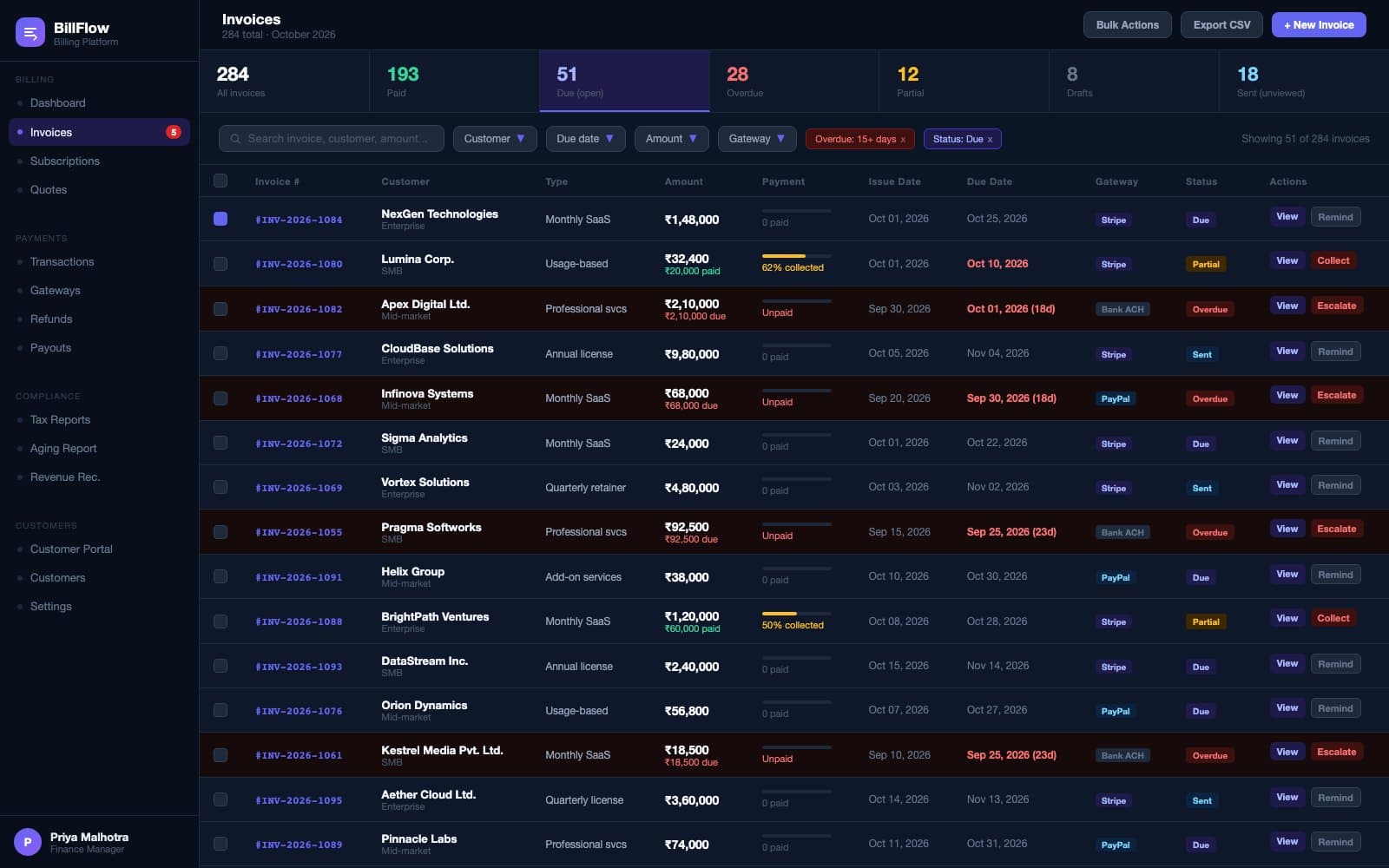Image resolution: width=1389 pixels, height=868 pixels.
Task: Click the Sent status badge for CloudBase Solutions
Action: tap(1201, 354)
